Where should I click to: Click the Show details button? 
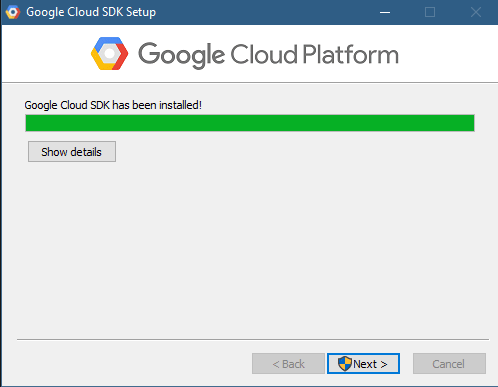pos(72,152)
